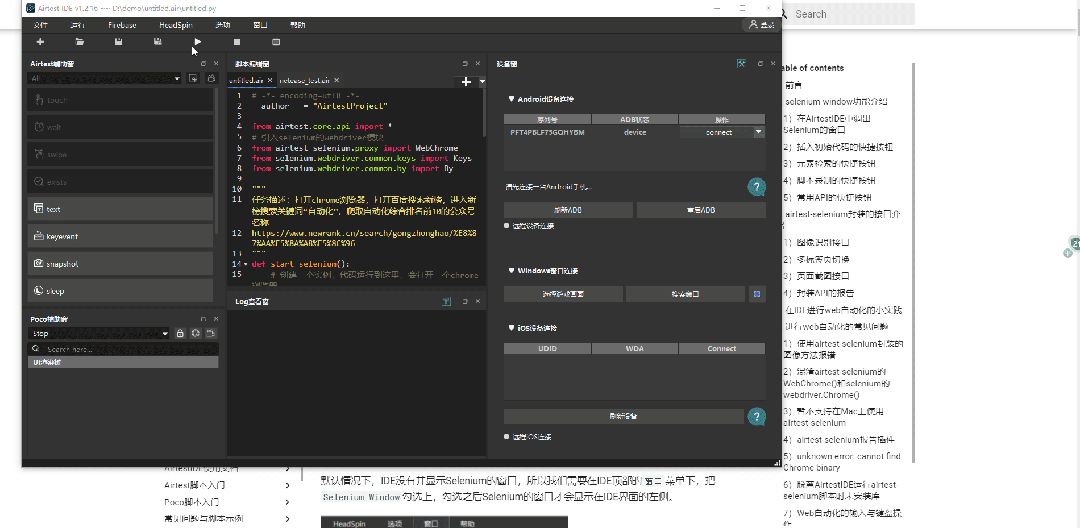Click the login user icon in the menu bar
Viewport: 1080px width, 528px height.
(761, 25)
